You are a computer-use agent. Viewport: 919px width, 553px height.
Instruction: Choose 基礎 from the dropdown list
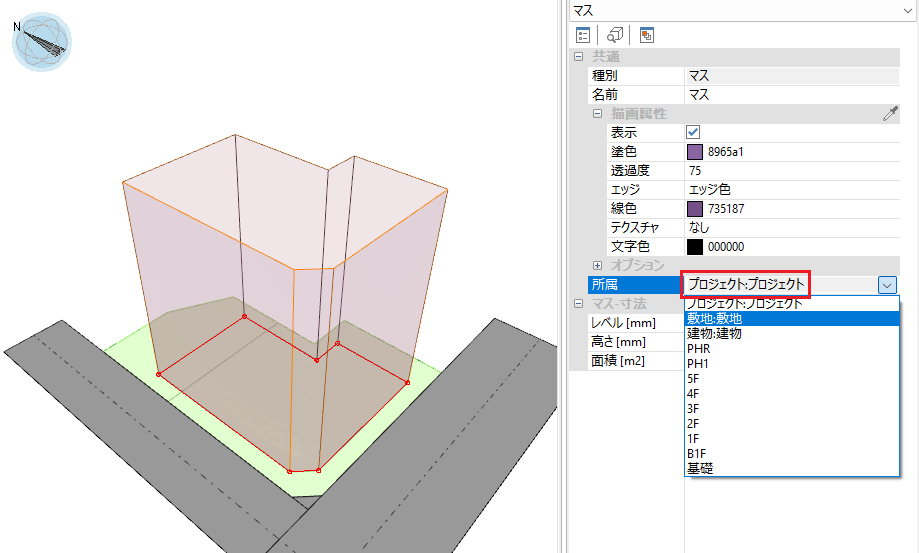coord(700,469)
